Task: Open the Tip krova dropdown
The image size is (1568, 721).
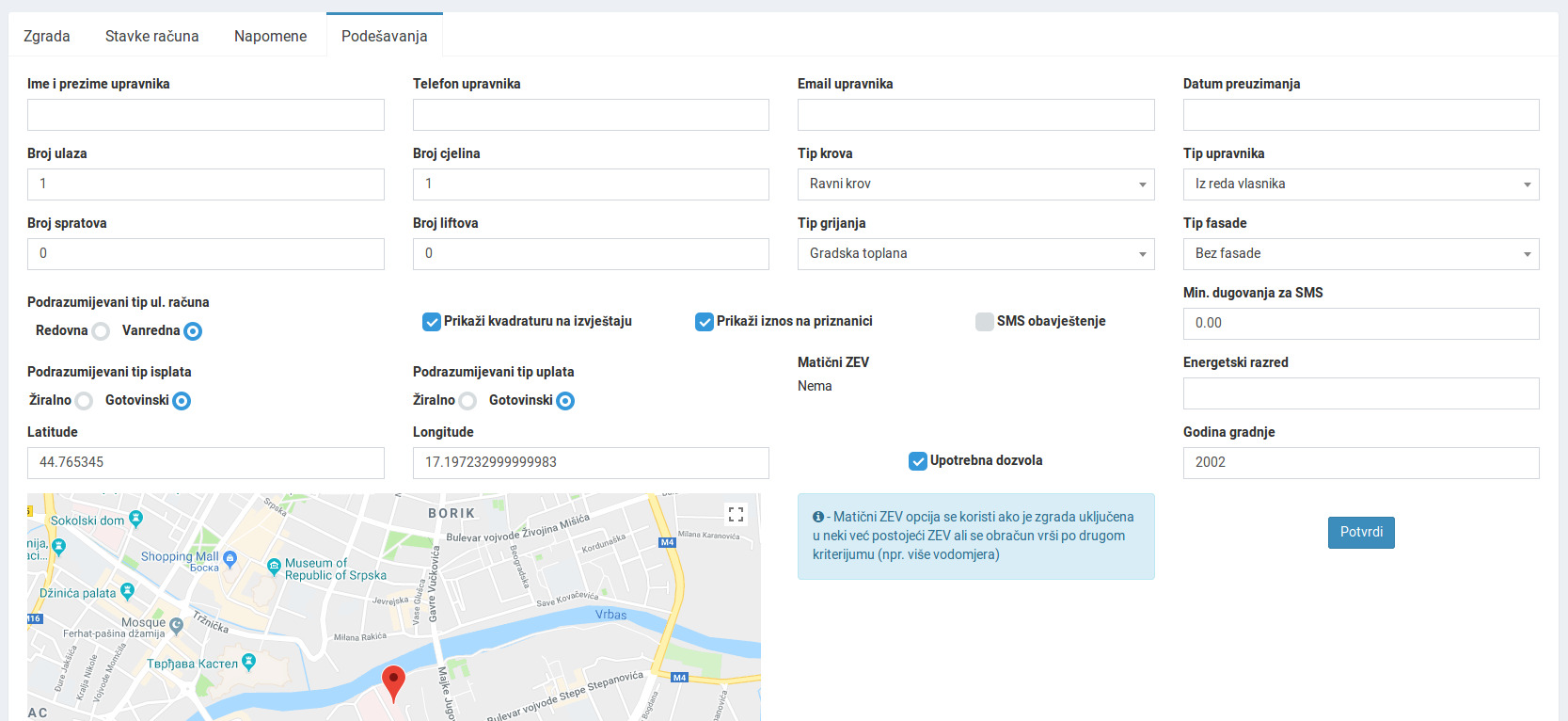Action: [x=975, y=184]
